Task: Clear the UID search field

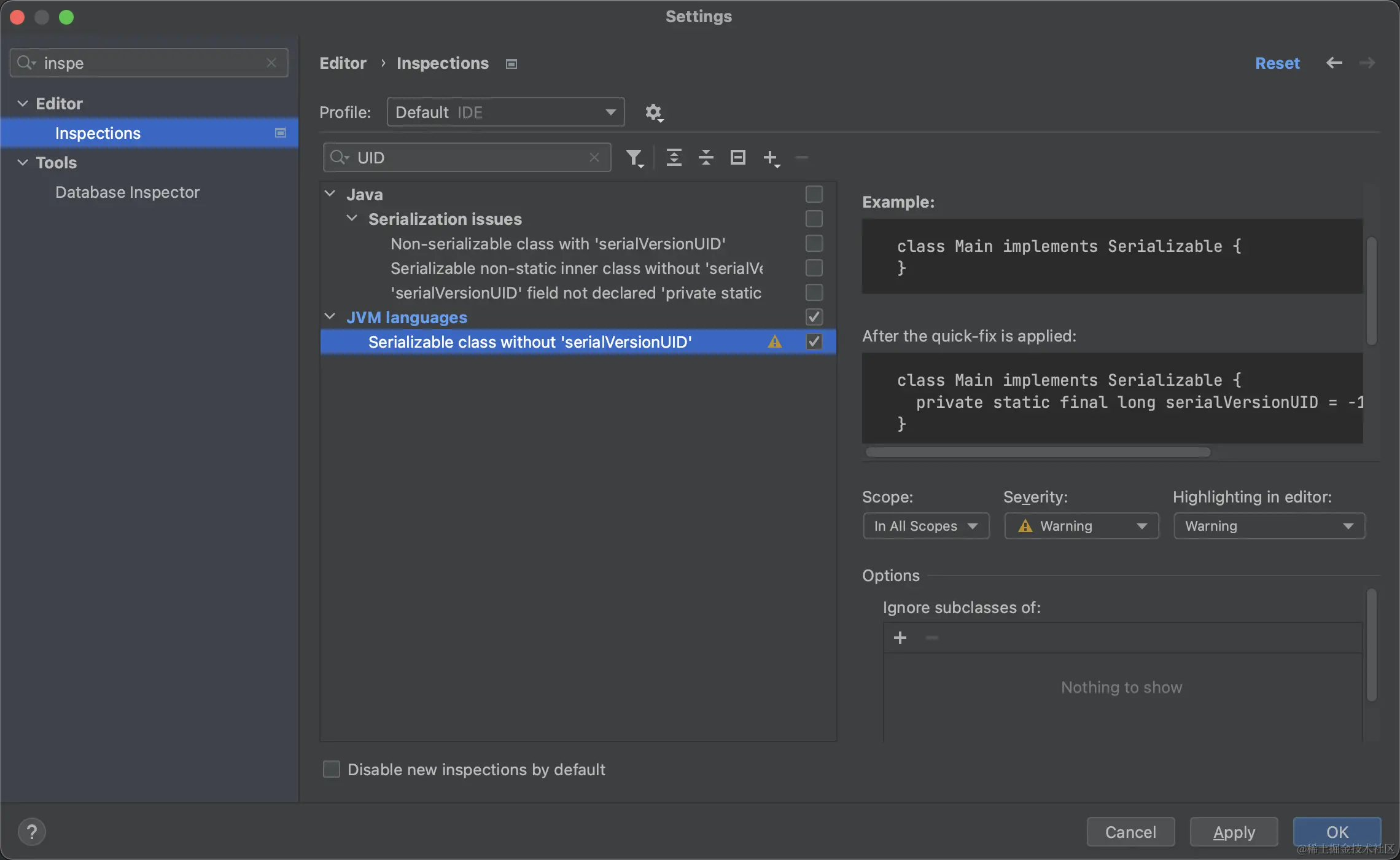Action: pos(594,158)
